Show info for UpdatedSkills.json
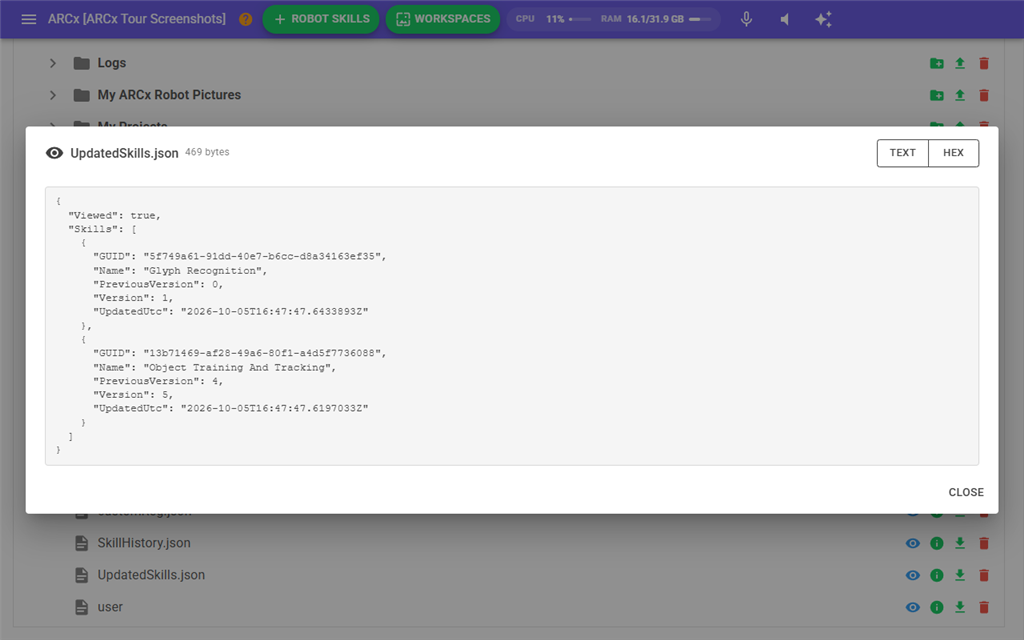This screenshot has width=1024, height=640. click(x=936, y=575)
